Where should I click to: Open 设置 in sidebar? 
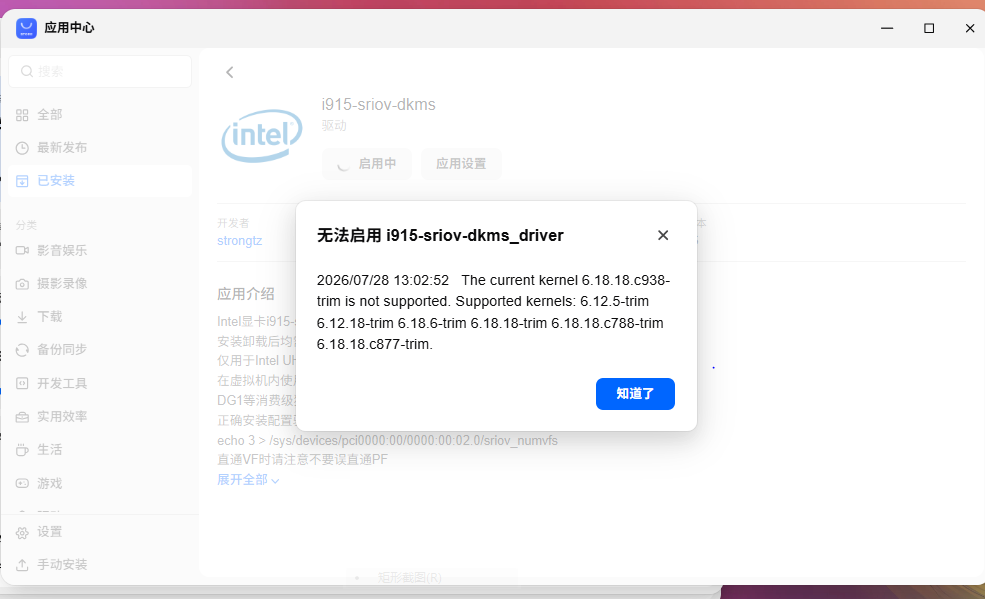(x=100, y=532)
